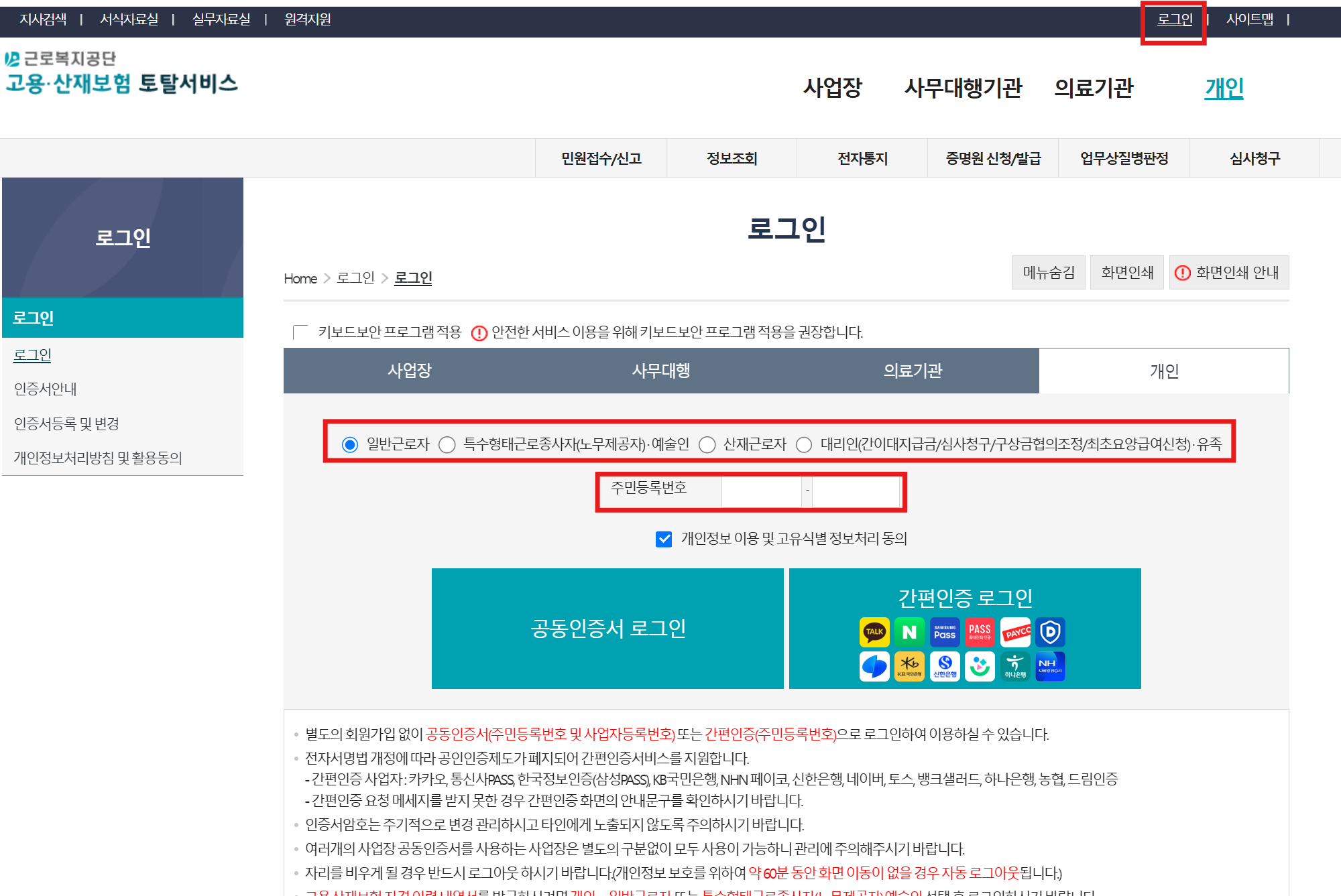Click the 근로복지공단 logo
Viewport: 1341px width, 896px height.
(x=60, y=59)
